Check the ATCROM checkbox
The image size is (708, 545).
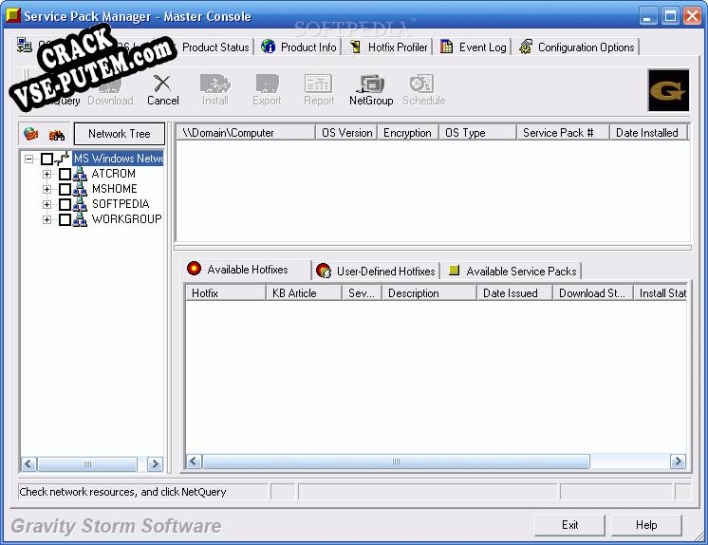point(65,174)
